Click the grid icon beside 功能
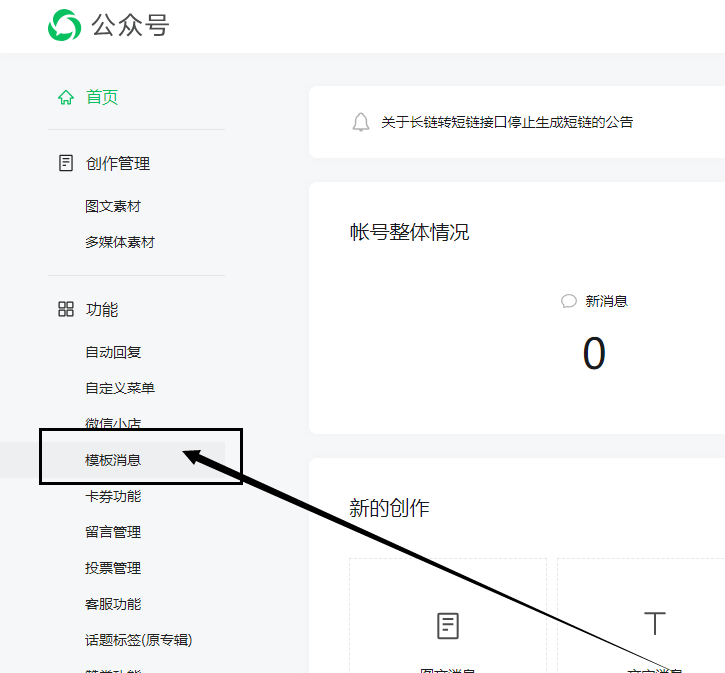Image resolution: width=725 pixels, height=673 pixels. (66, 309)
